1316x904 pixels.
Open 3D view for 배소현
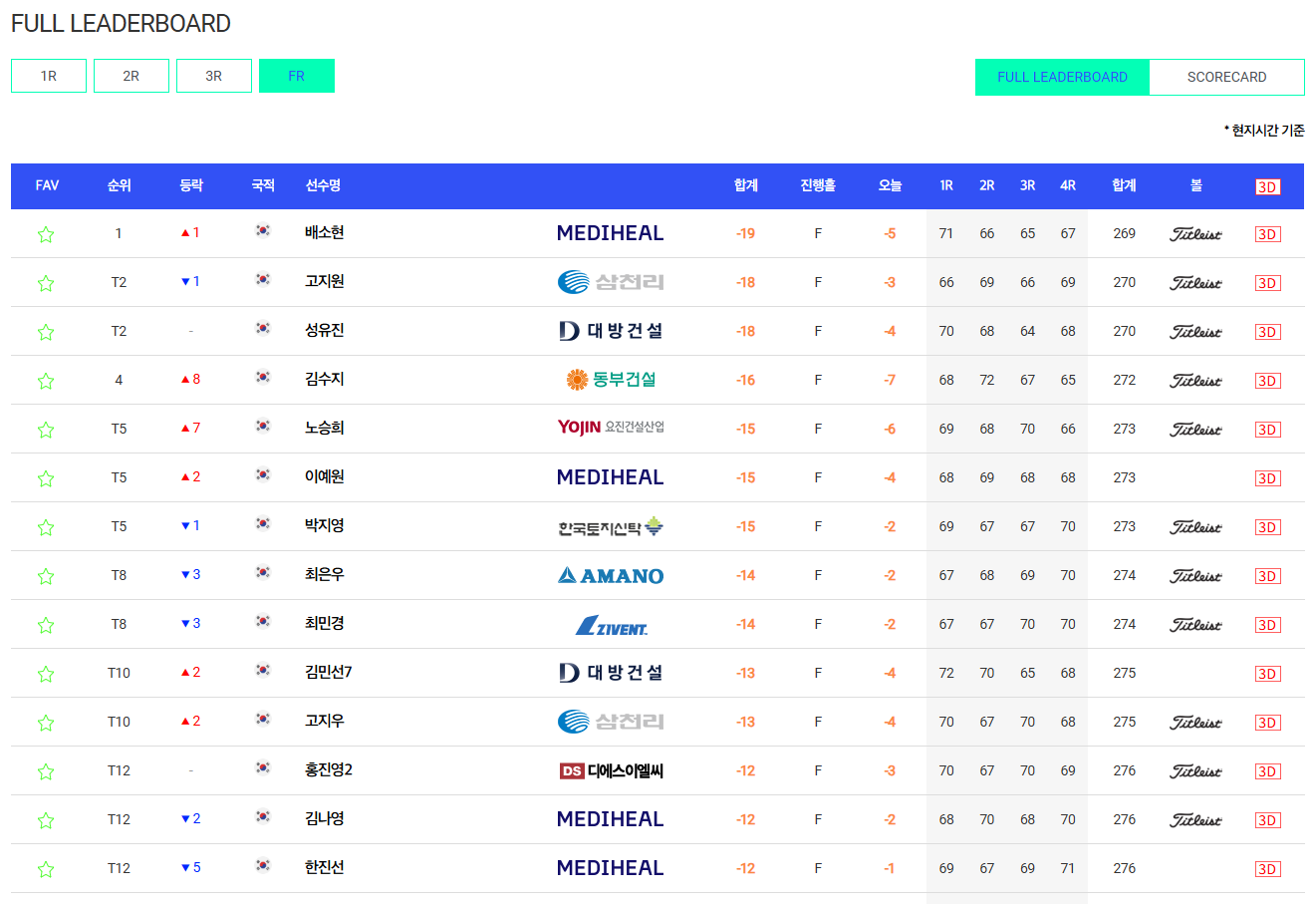(x=1267, y=234)
